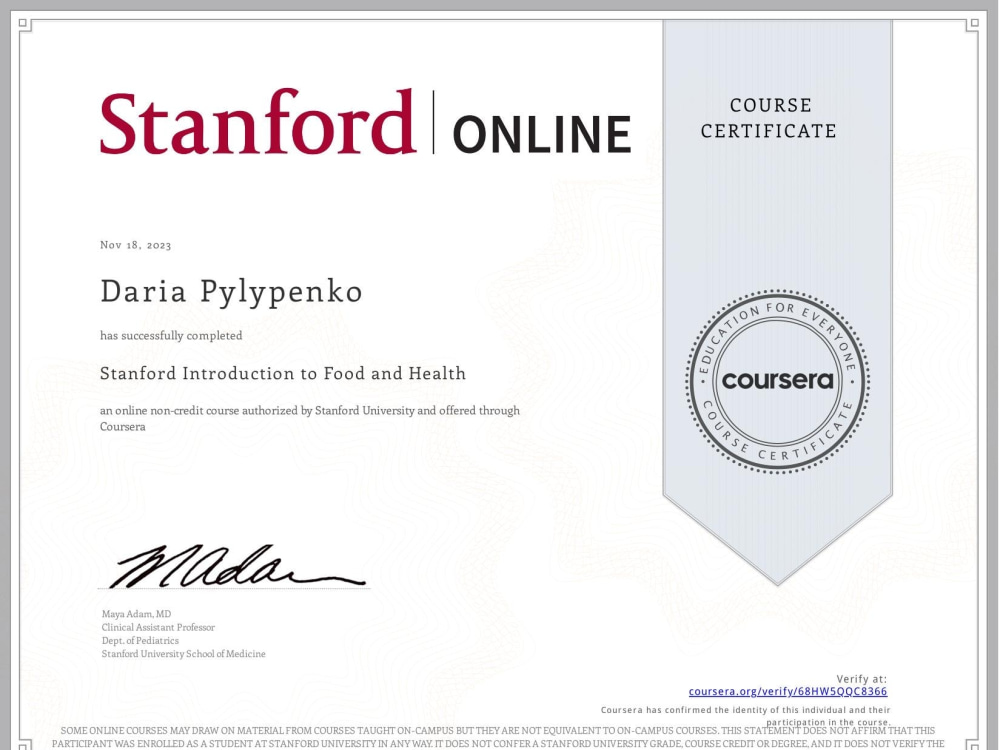Click the COURSE CERTIFICATE ribbon heading
The width and height of the screenshot is (1000, 750).
769,118
